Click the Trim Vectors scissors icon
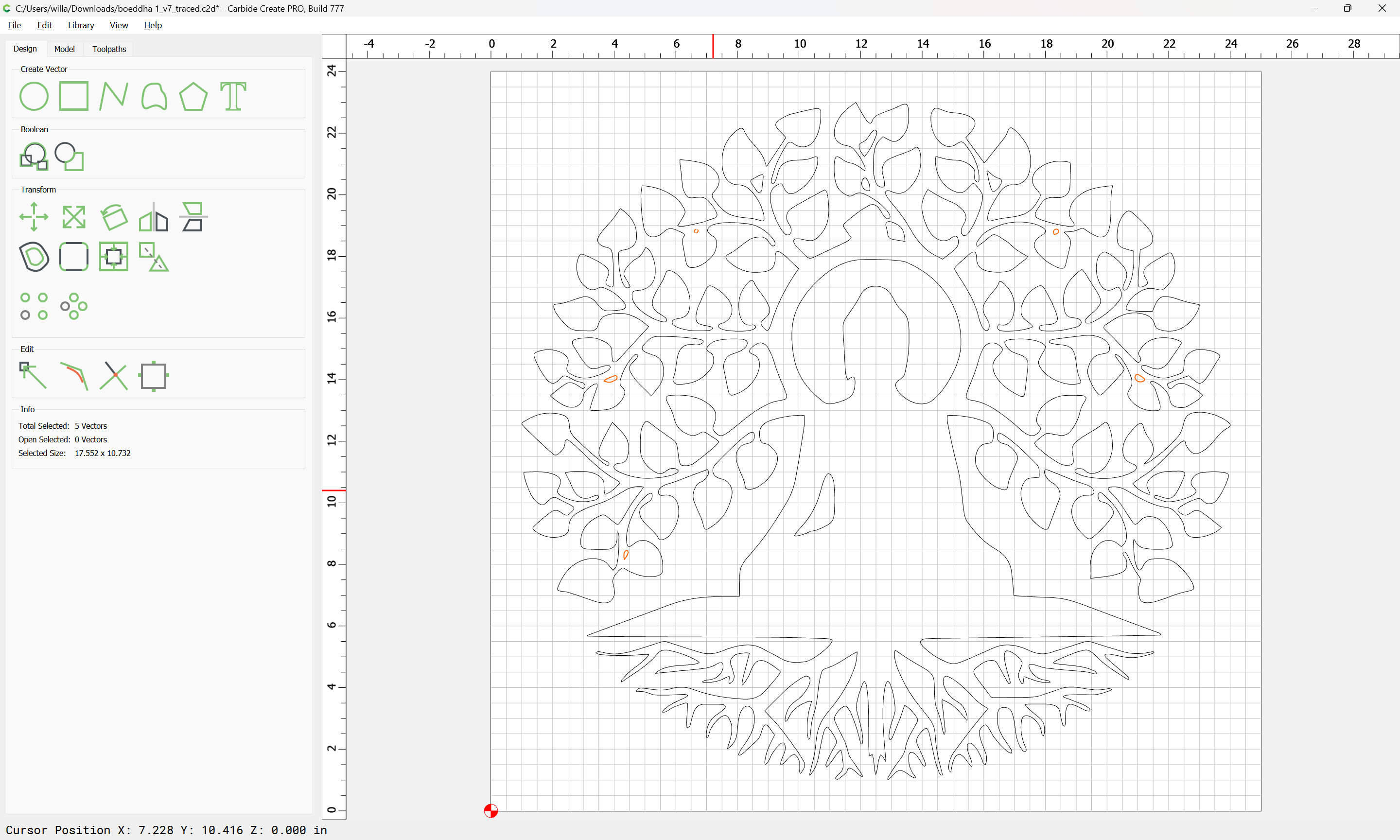Viewport: 1400px width, 840px height. tap(114, 376)
